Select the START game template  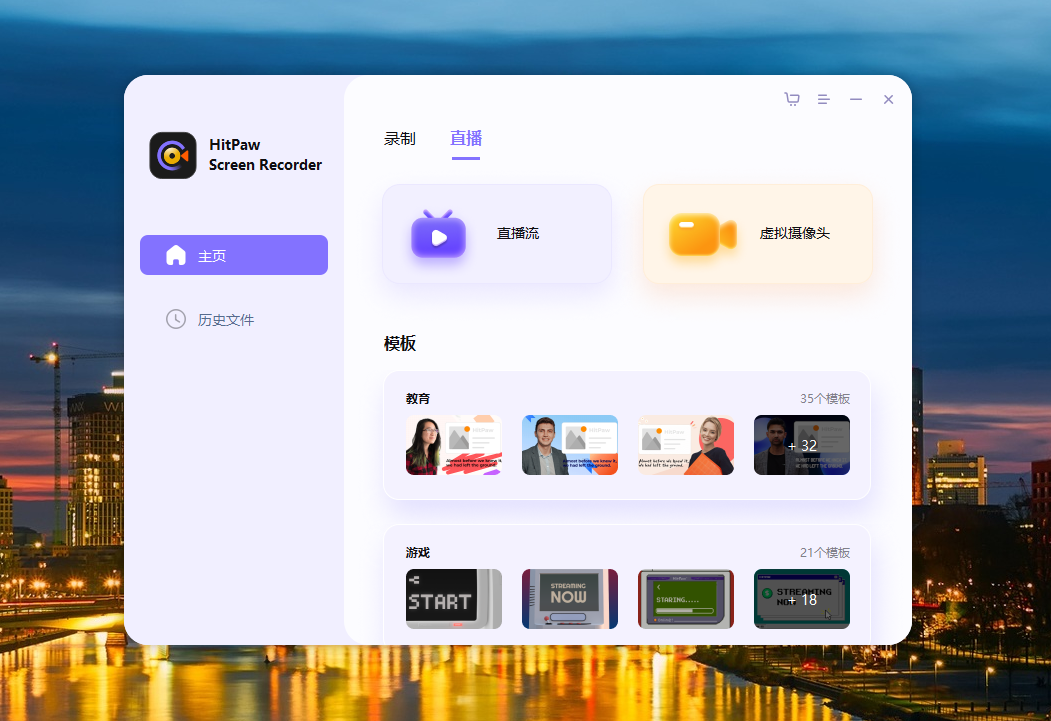point(454,599)
